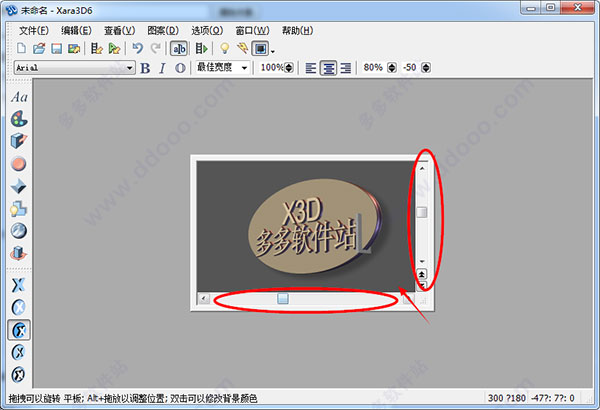
Task: Toggle Bold text formatting
Action: 145,68
